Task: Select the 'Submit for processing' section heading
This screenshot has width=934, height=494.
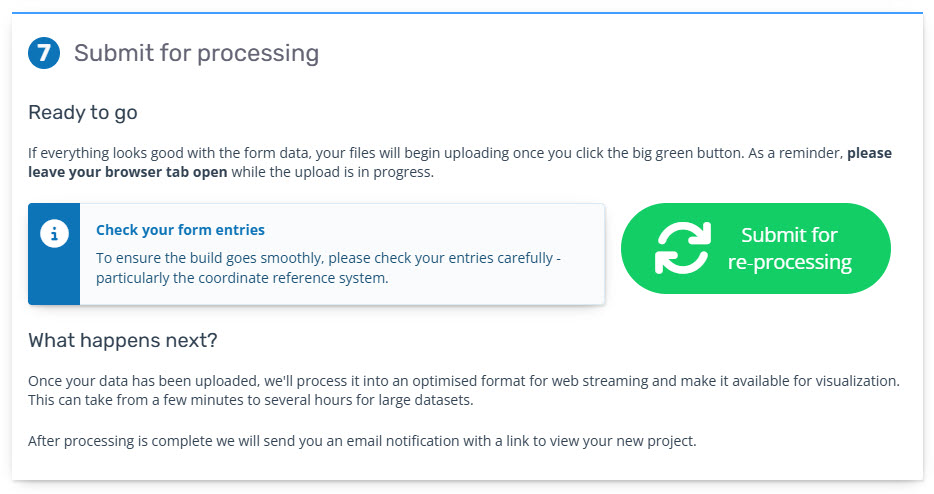Action: click(196, 53)
